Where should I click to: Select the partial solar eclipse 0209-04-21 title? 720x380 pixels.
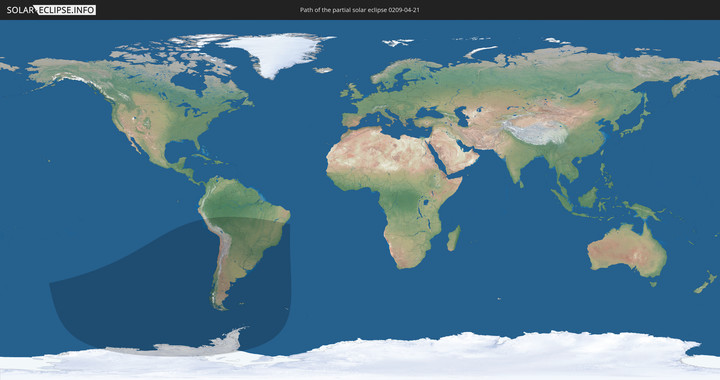click(360, 10)
